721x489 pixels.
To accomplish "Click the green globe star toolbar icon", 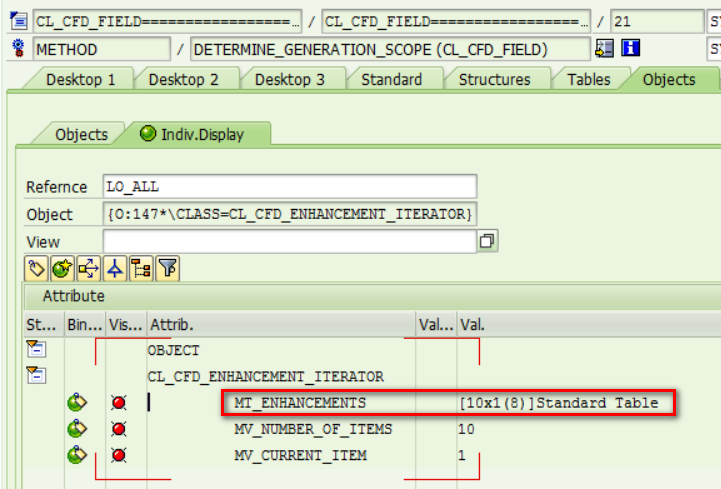I will point(62,268).
